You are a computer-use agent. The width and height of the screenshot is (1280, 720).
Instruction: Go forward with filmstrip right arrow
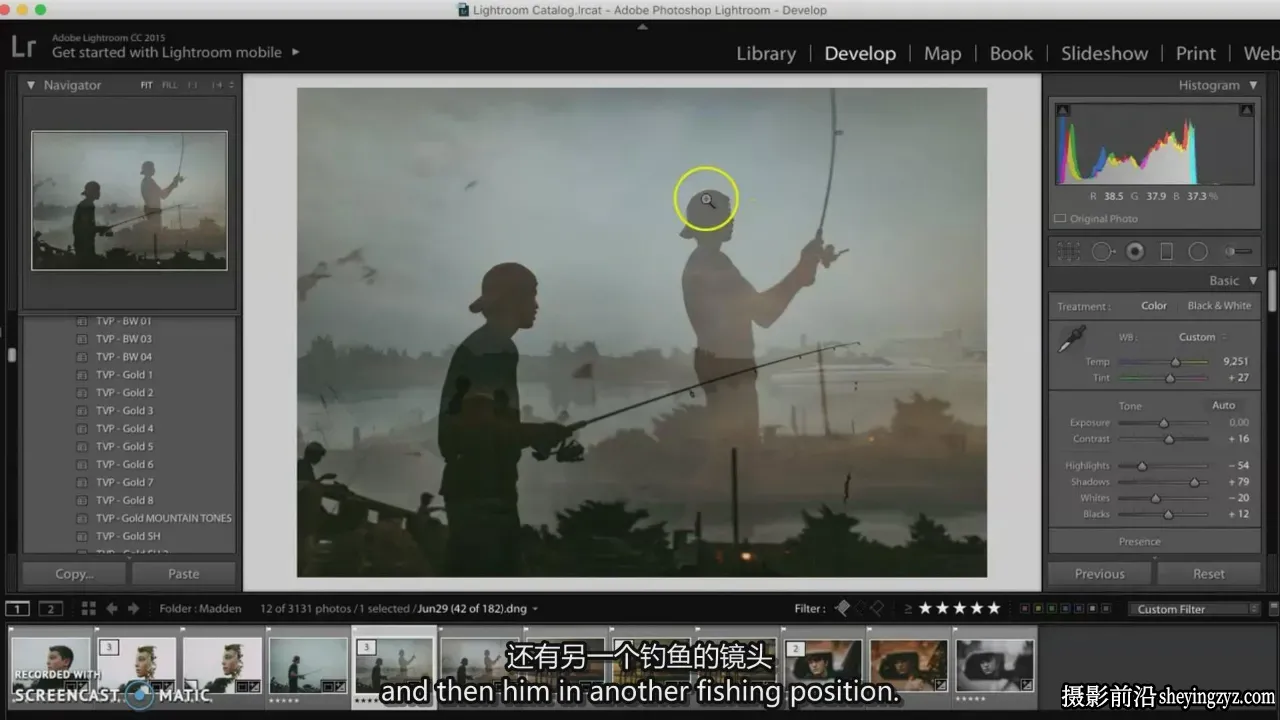133,608
